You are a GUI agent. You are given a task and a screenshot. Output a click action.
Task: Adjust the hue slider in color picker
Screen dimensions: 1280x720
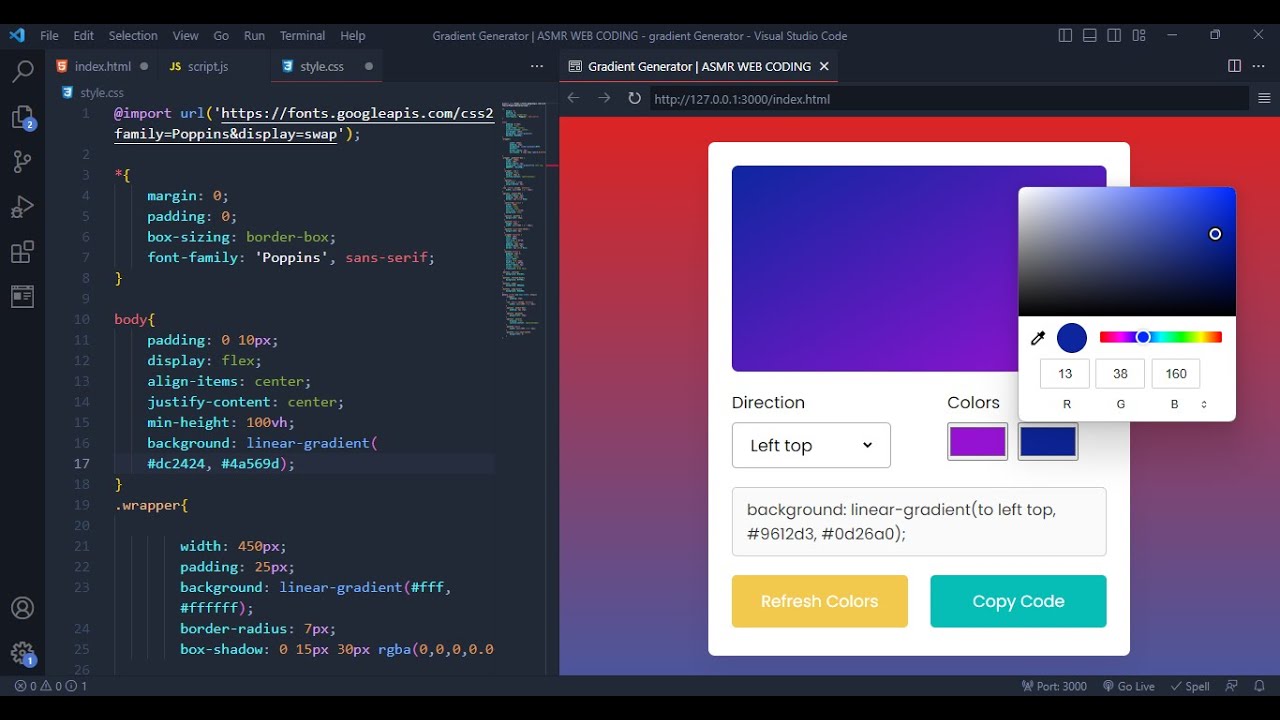(x=1160, y=337)
